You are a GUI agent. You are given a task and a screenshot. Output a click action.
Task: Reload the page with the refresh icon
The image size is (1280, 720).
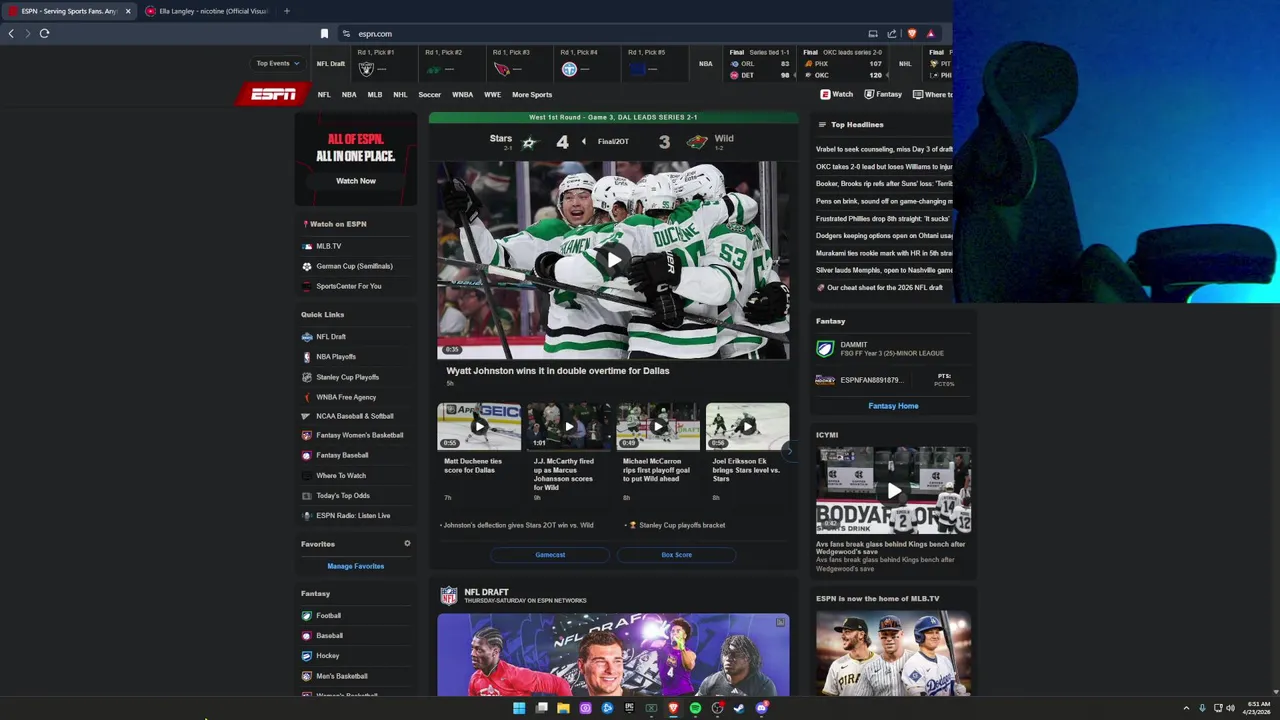click(44, 33)
